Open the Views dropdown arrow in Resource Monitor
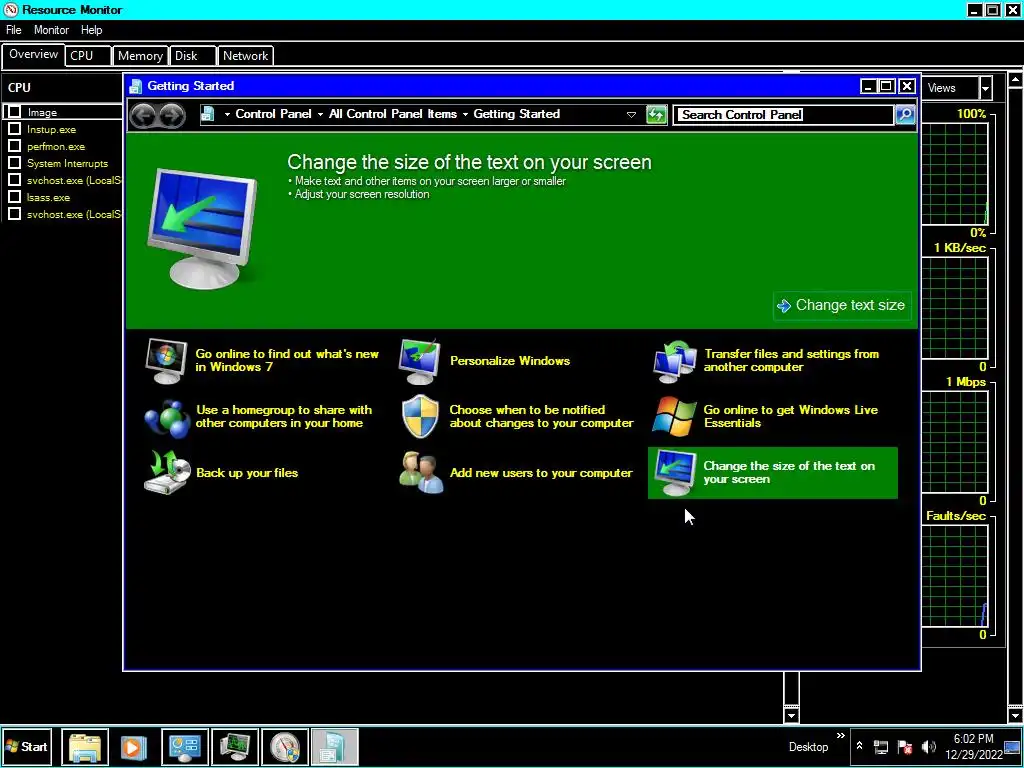The height and width of the screenshot is (768, 1024). 985,88
